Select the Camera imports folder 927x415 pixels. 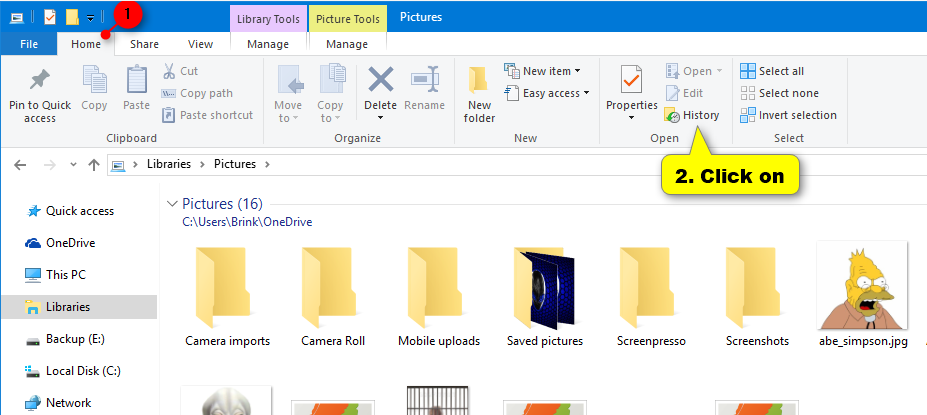228,296
